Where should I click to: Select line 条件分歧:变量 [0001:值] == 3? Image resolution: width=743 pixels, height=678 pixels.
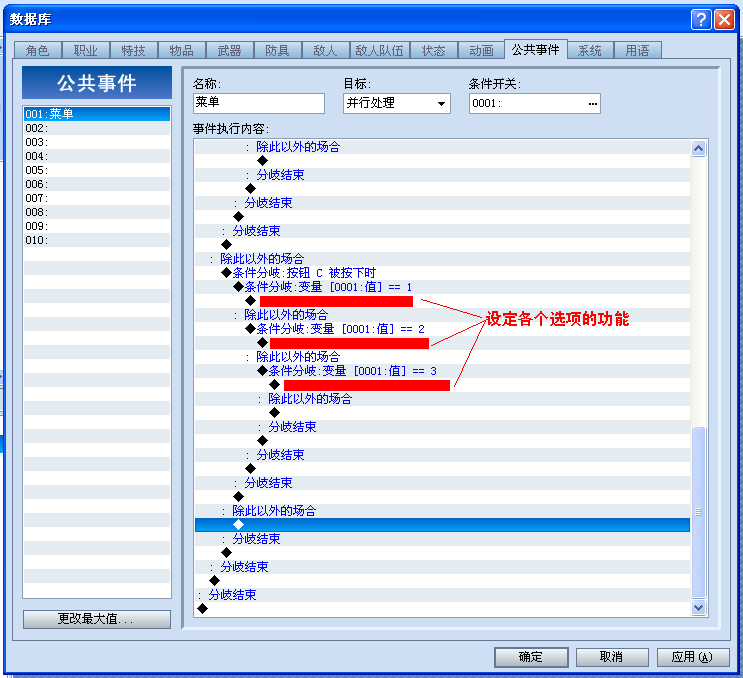click(442, 371)
